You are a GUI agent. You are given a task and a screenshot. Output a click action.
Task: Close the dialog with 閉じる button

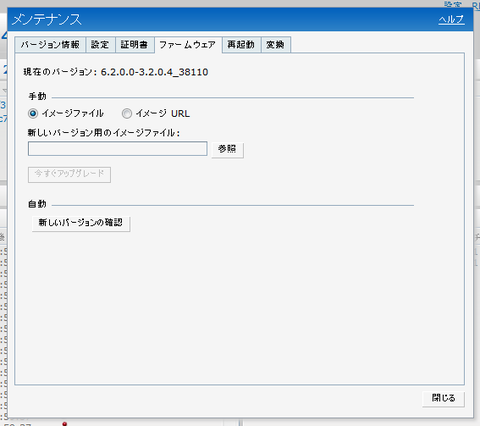443,398
